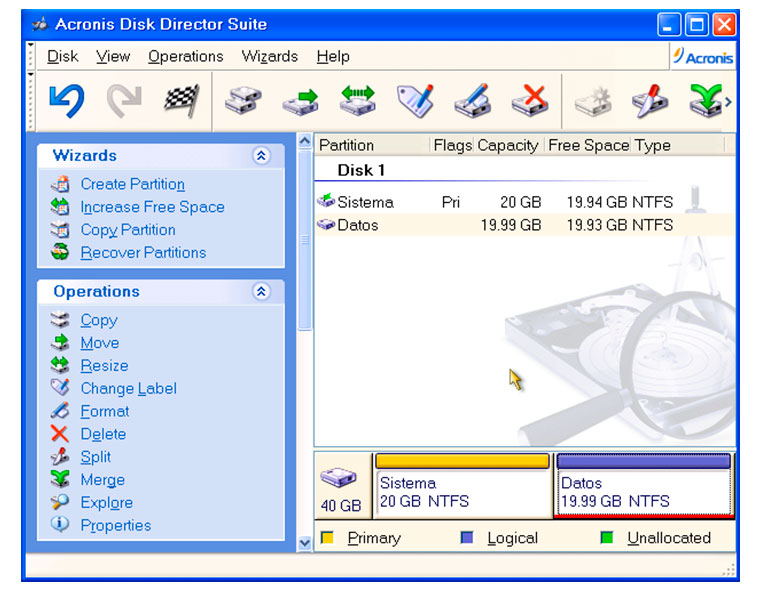Click the icon beside Recover Partitions
The width and height of the screenshot is (760, 593).
pyautogui.click(x=61, y=253)
